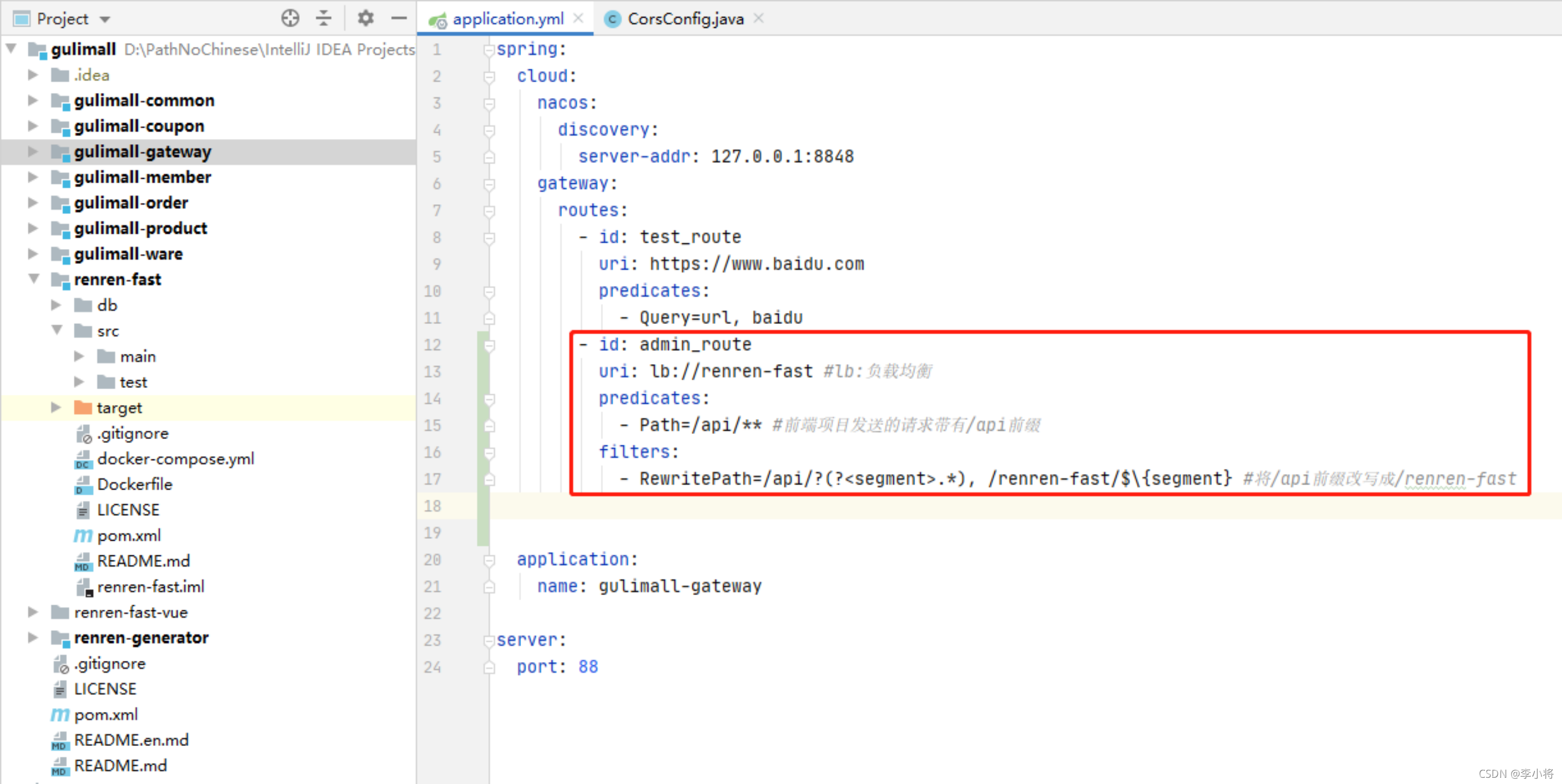The image size is (1562, 784).
Task: Select renren-fast pom.xml Maven icon
Action: click(x=83, y=536)
